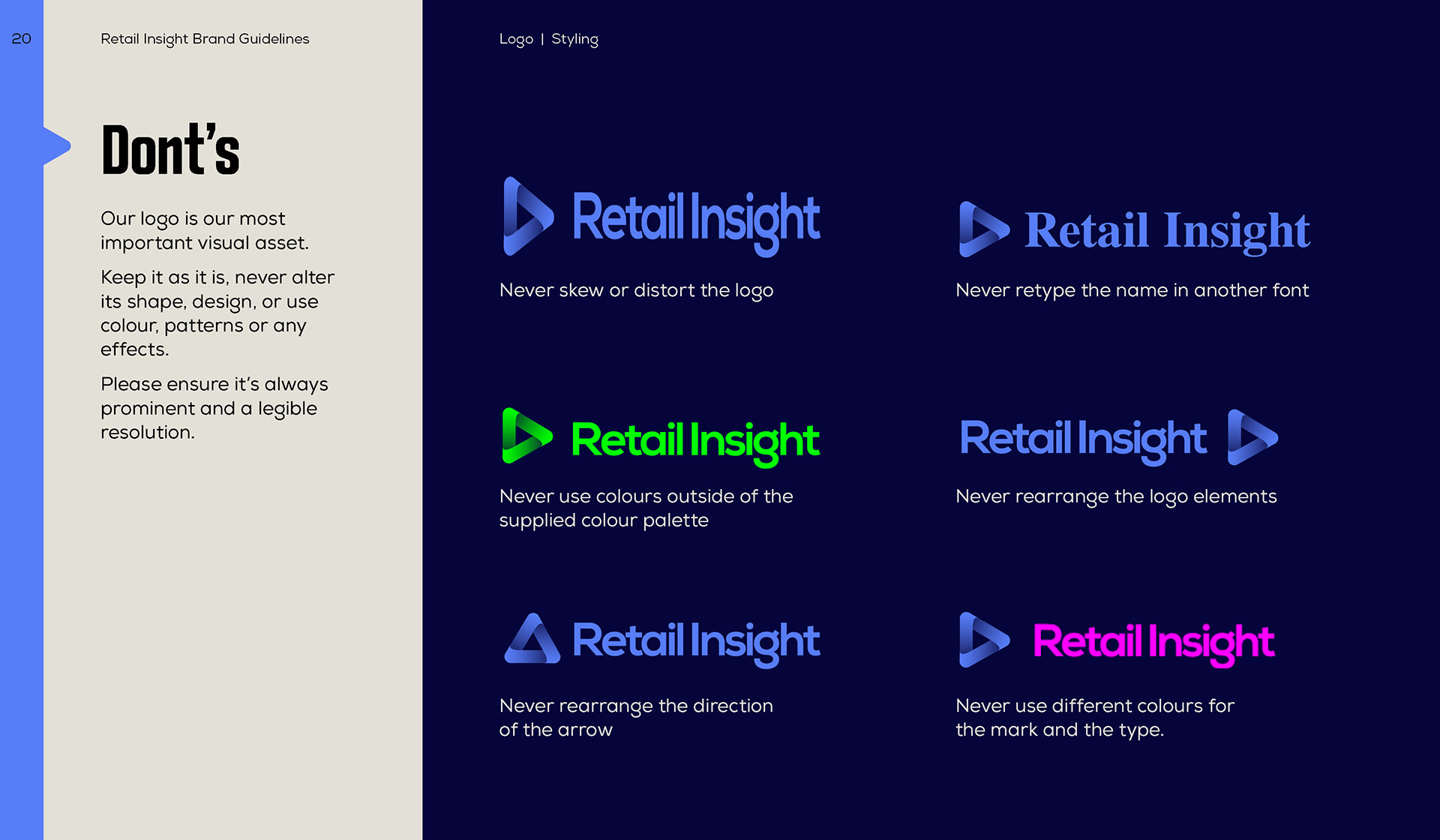Viewport: 1440px width, 840px height.
Task: Click the "Never rearrange the logo elements" caption
Action: click(x=1115, y=496)
